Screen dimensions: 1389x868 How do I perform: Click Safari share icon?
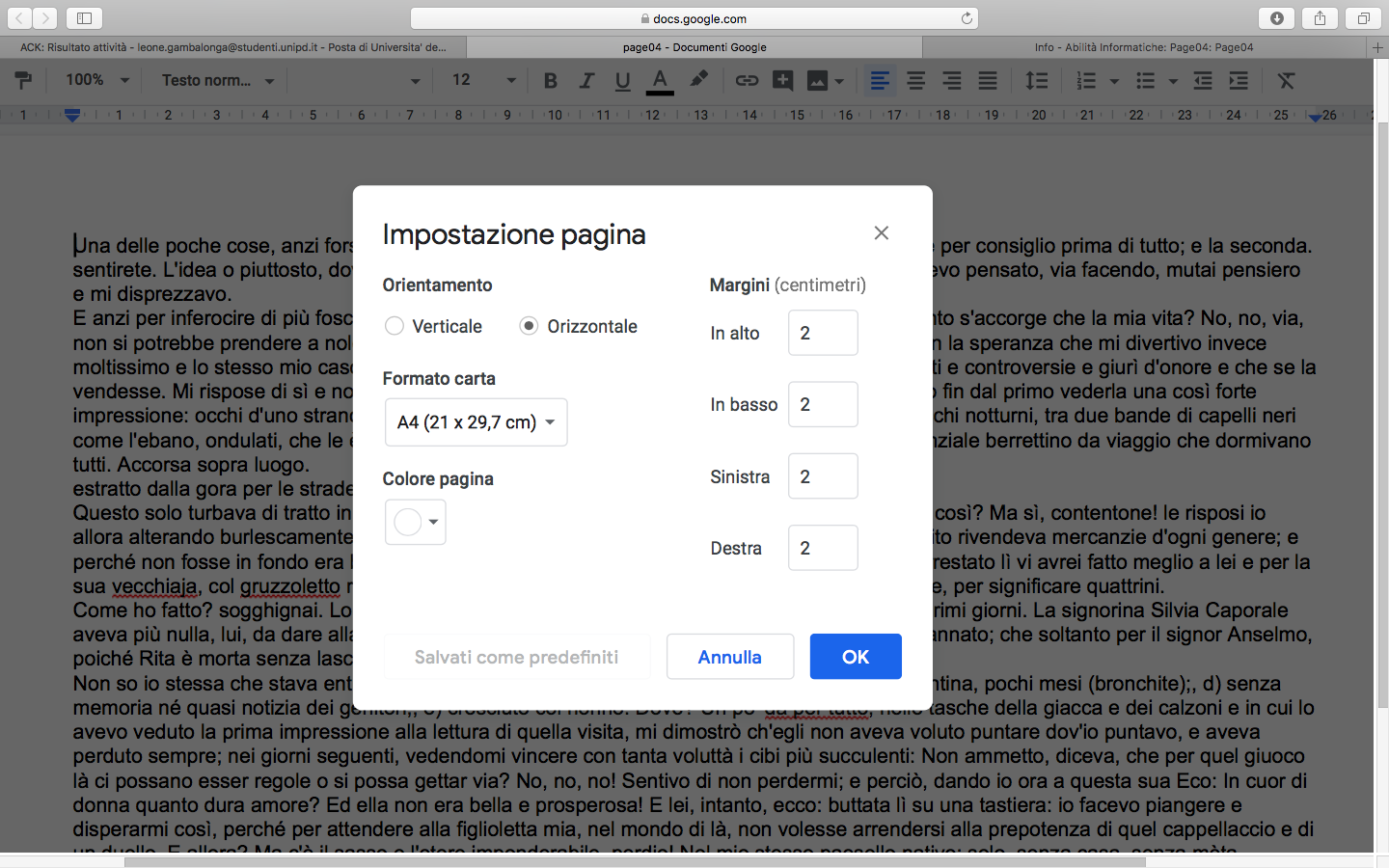click(1320, 18)
